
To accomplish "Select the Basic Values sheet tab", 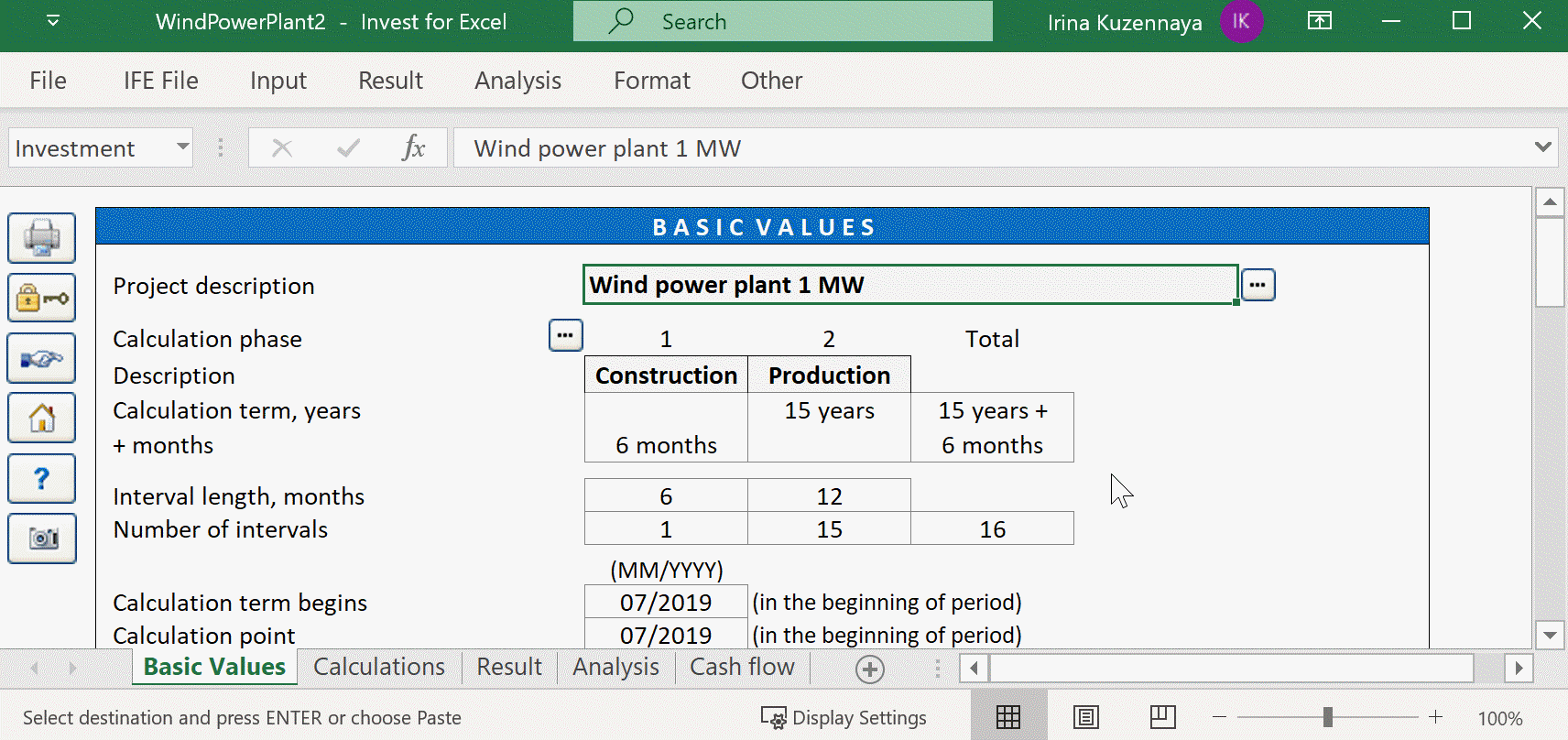I will (214, 667).
